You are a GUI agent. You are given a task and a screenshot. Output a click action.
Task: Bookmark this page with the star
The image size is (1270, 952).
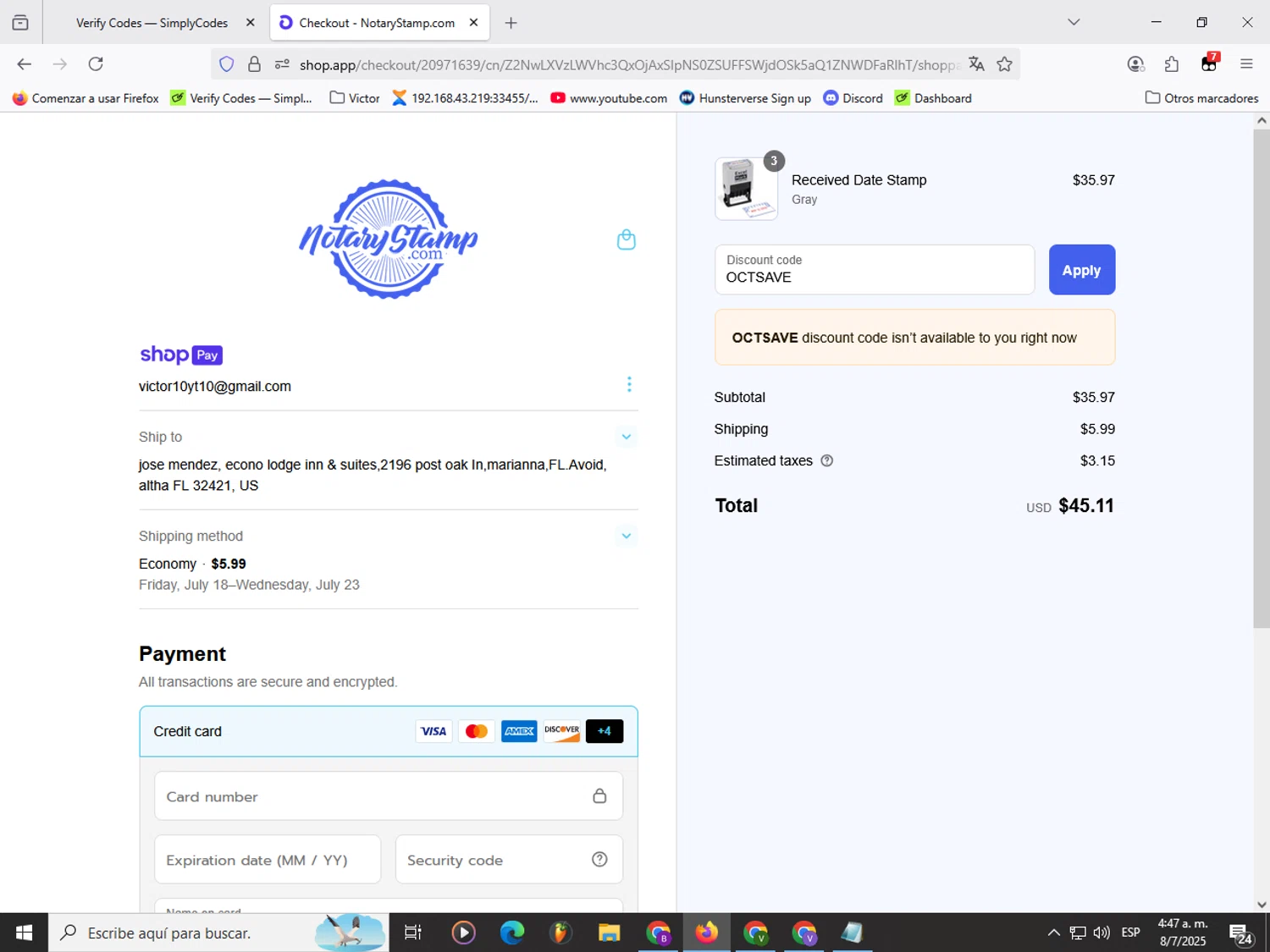point(1004,64)
